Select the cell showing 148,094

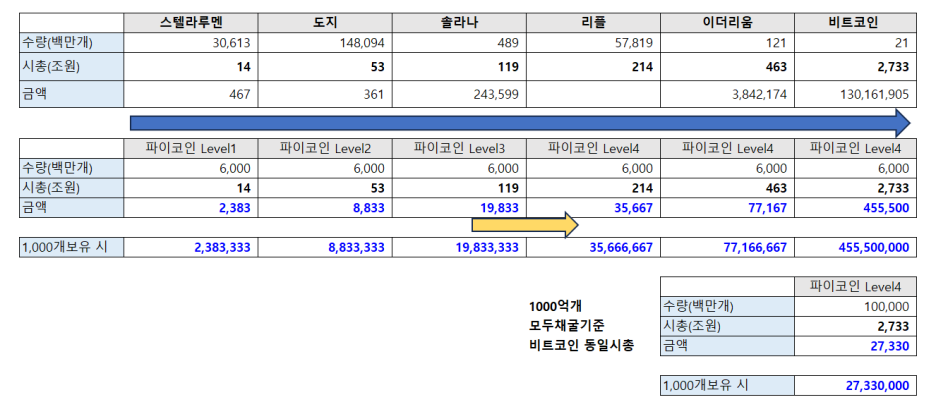[x=325, y=42]
